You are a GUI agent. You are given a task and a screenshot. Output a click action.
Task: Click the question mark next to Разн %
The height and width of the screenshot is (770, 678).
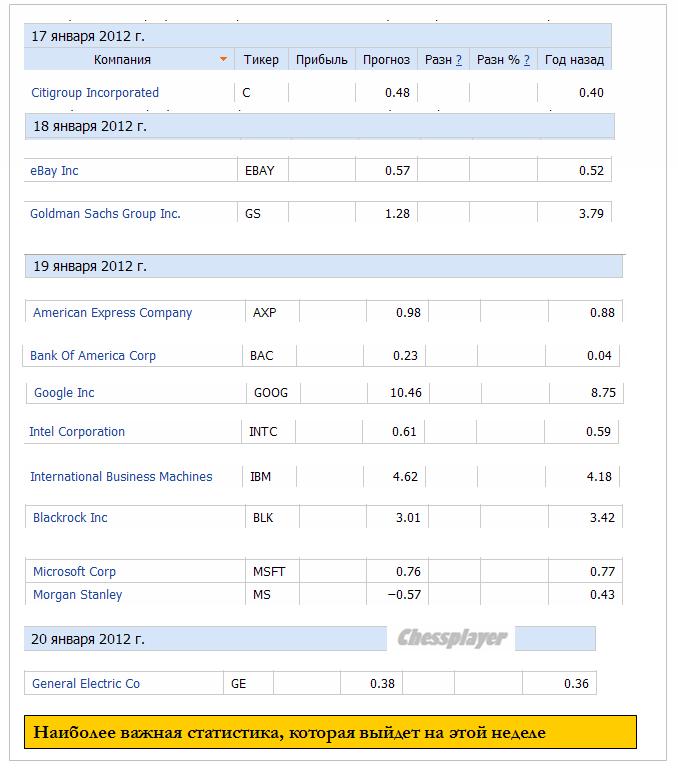point(527,60)
